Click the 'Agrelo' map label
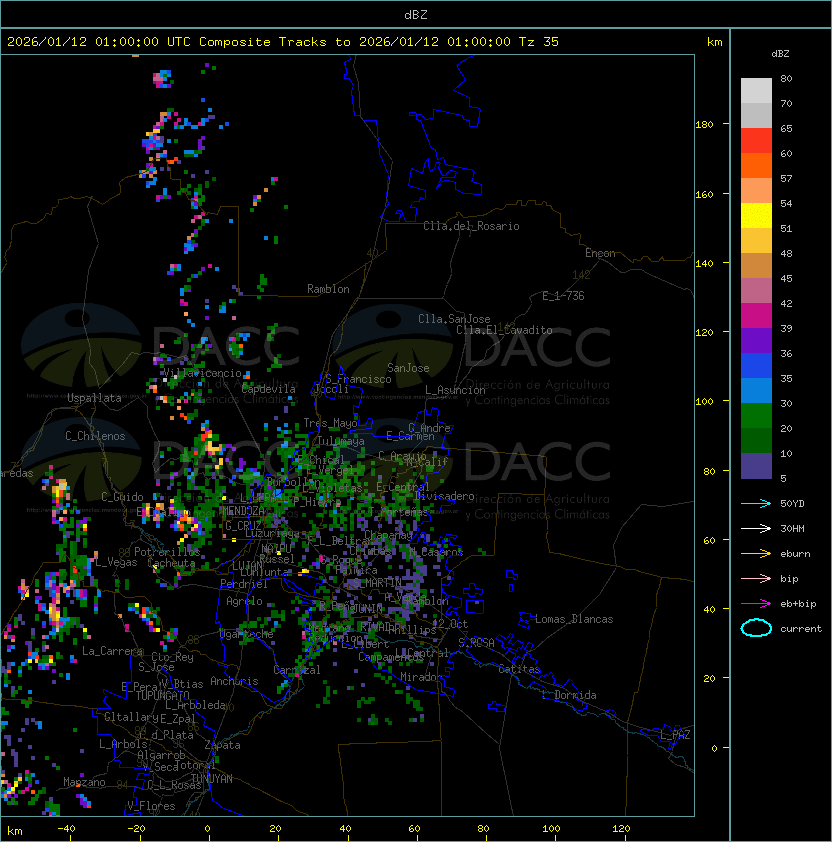The image size is (832, 842). click(244, 601)
